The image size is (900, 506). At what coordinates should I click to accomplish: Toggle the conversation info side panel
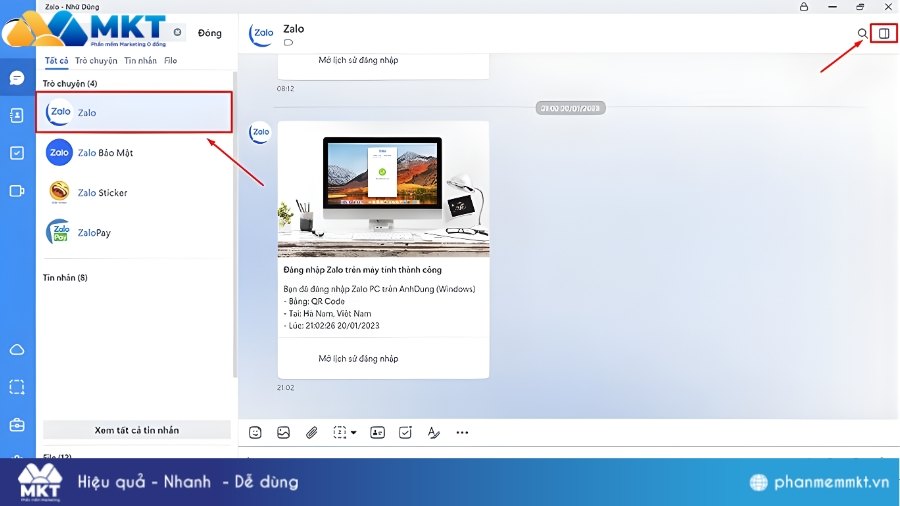point(884,34)
